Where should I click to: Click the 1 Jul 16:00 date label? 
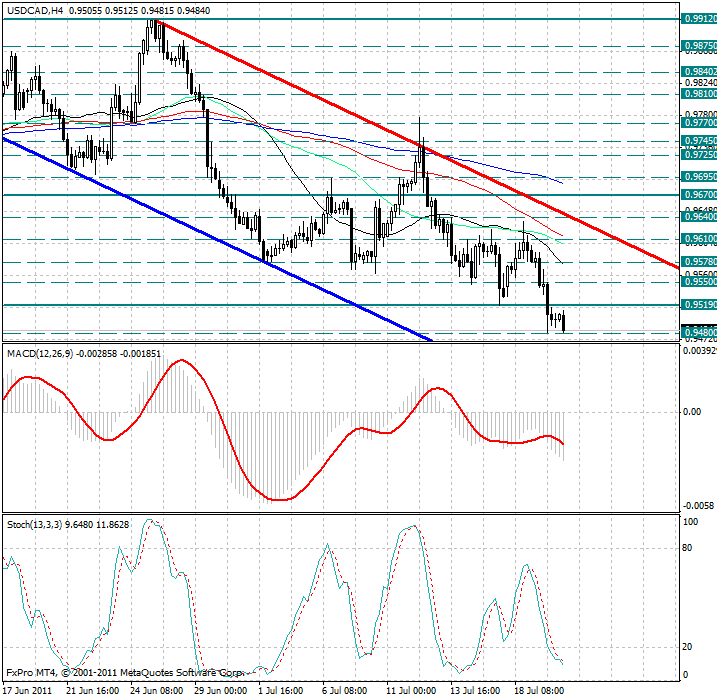280,690
